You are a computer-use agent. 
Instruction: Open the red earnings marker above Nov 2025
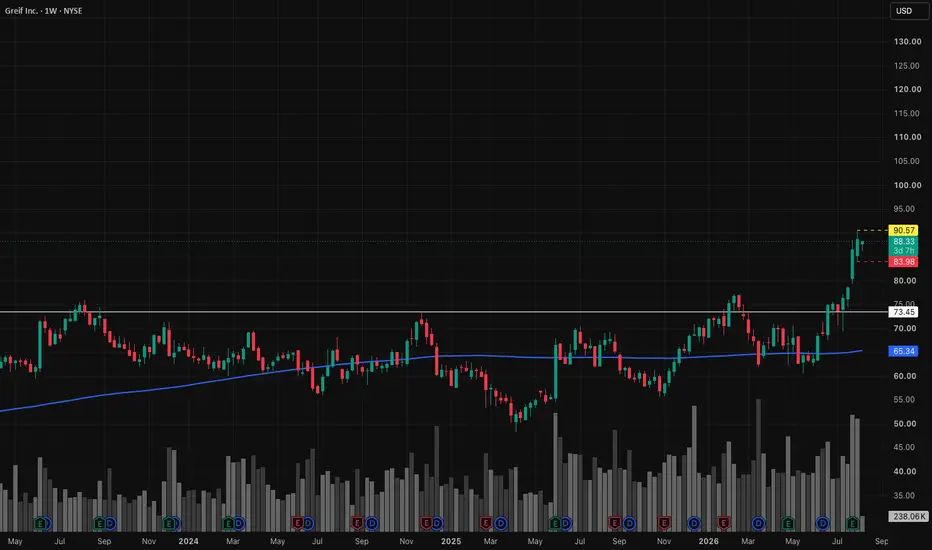tap(664, 523)
